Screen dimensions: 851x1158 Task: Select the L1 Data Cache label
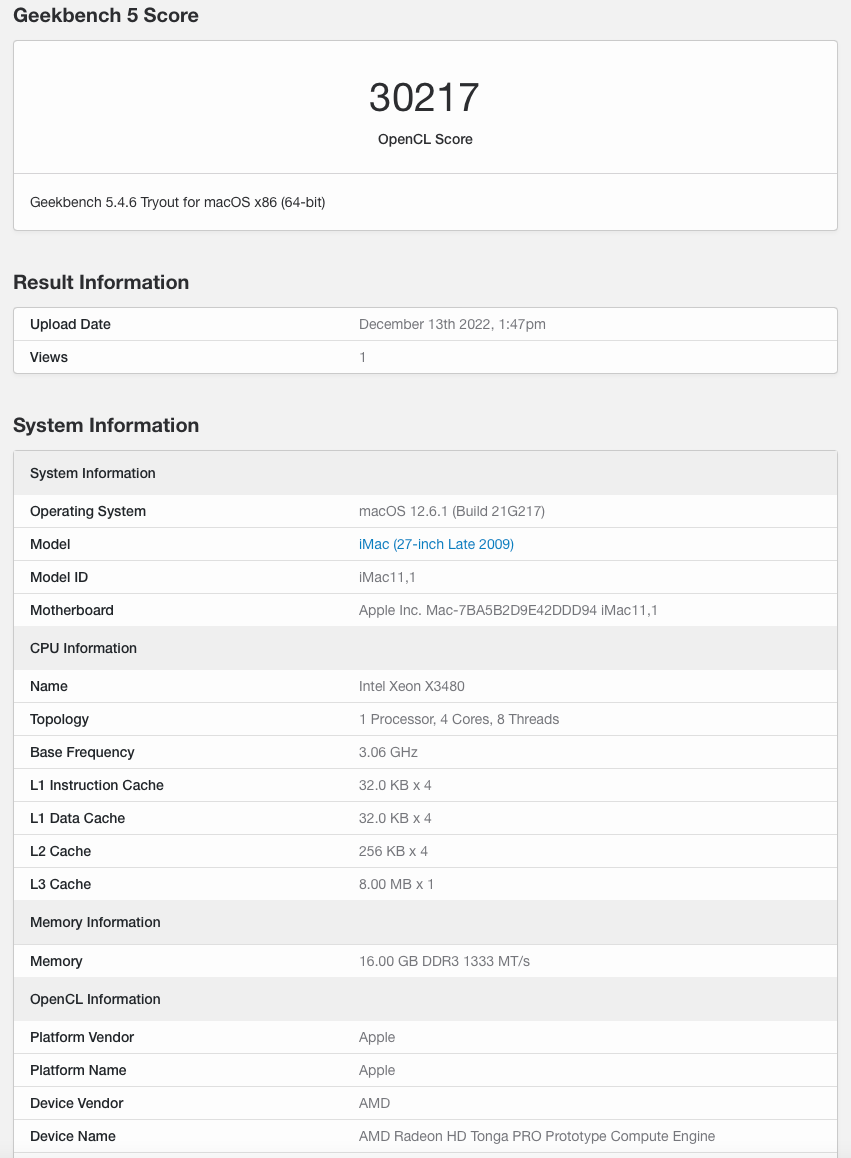[x=78, y=818]
